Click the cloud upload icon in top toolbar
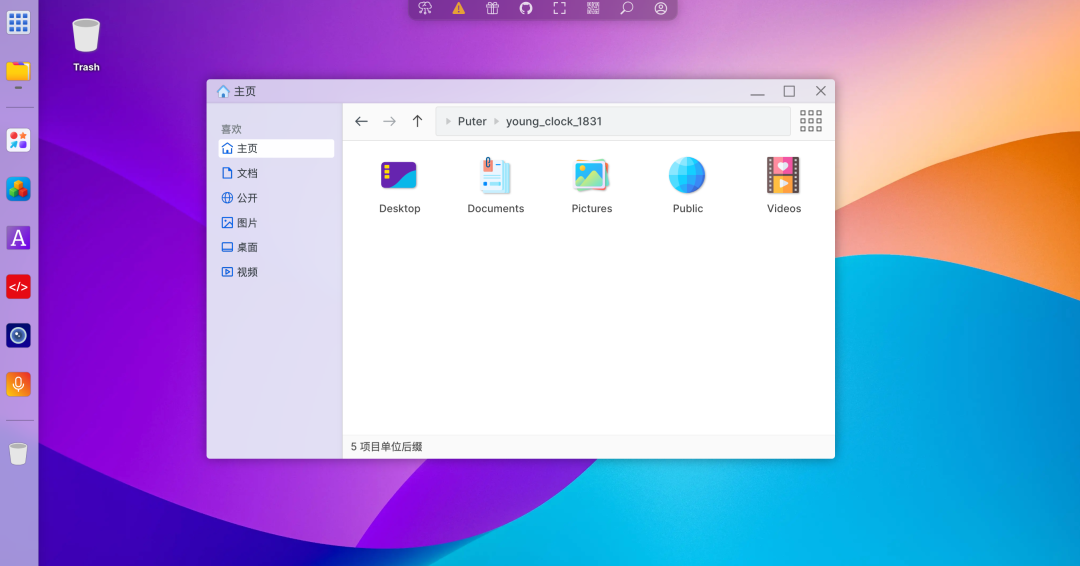Viewport: 1080px width, 566px height. click(x=425, y=8)
